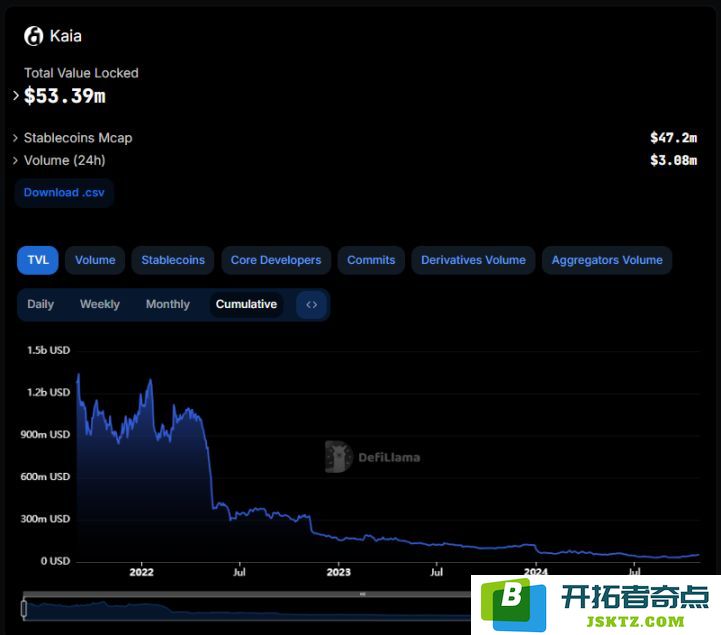Switch to Daily grouping
The image size is (721, 635).
pos(40,304)
